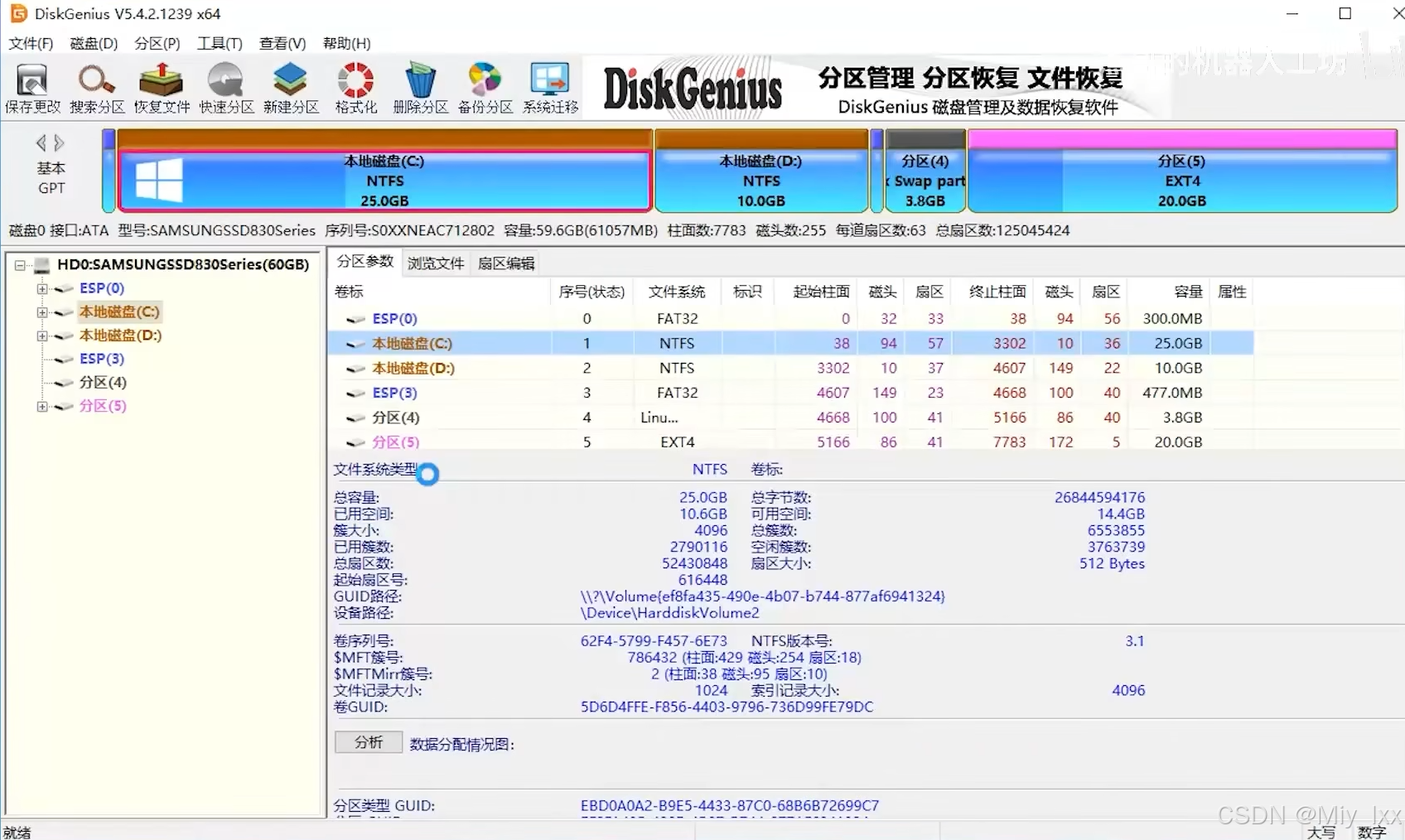Open the 工具(T) menu

coord(220,43)
